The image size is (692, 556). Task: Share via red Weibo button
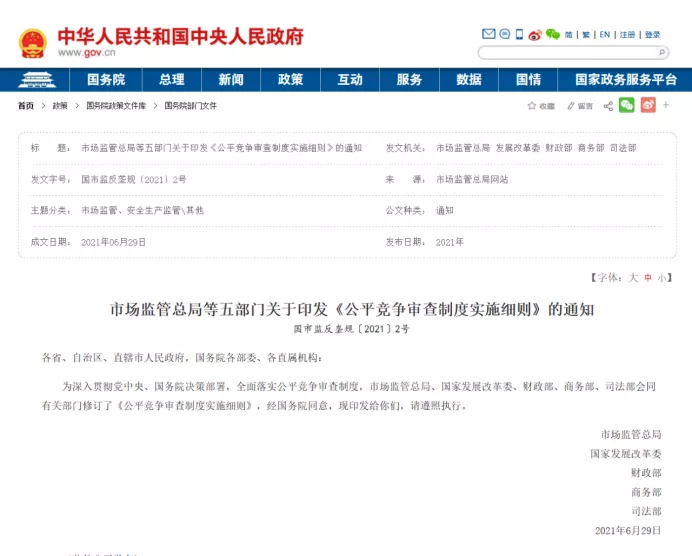click(648, 105)
